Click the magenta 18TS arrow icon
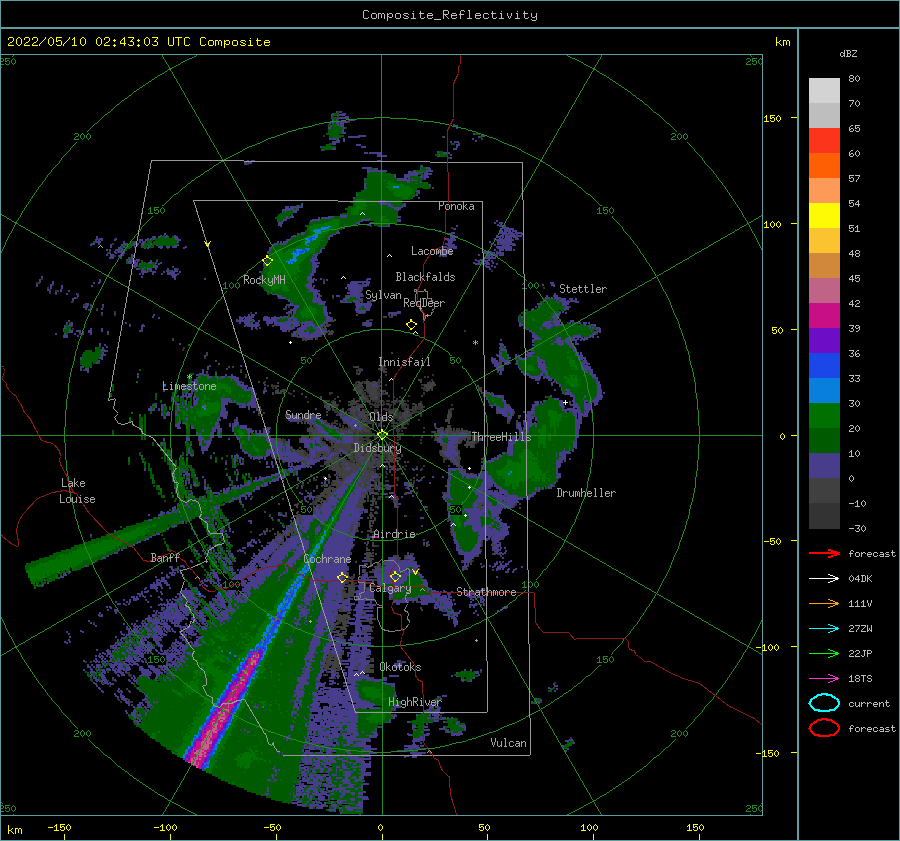The width and height of the screenshot is (900, 841). (824, 679)
